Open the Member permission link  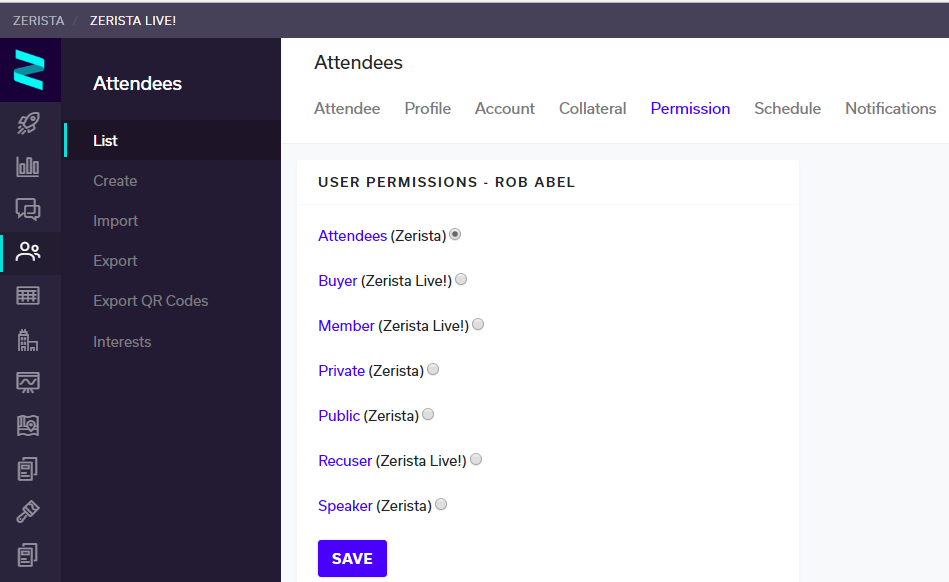tap(346, 326)
